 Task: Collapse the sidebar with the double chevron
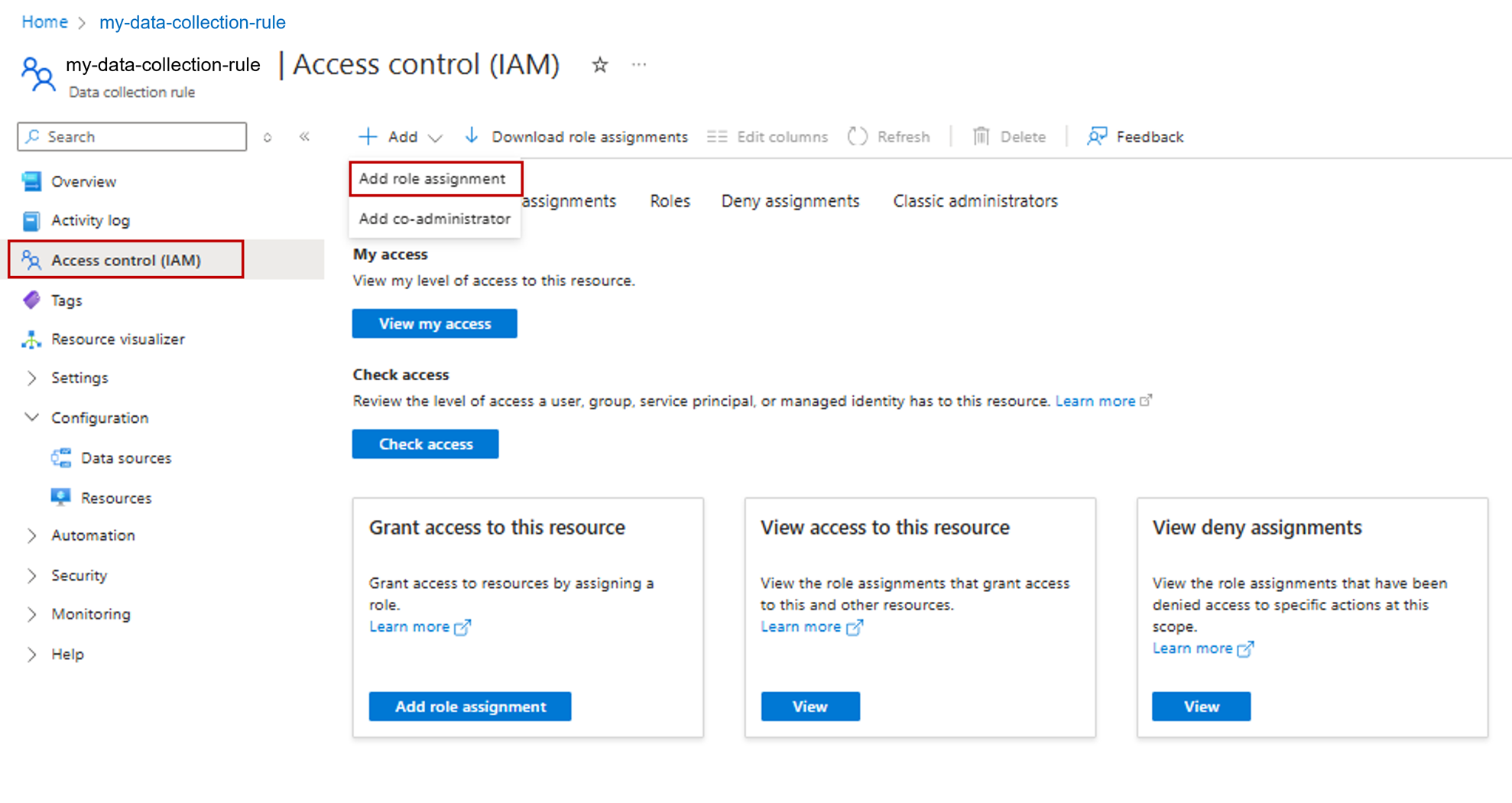[x=304, y=136]
